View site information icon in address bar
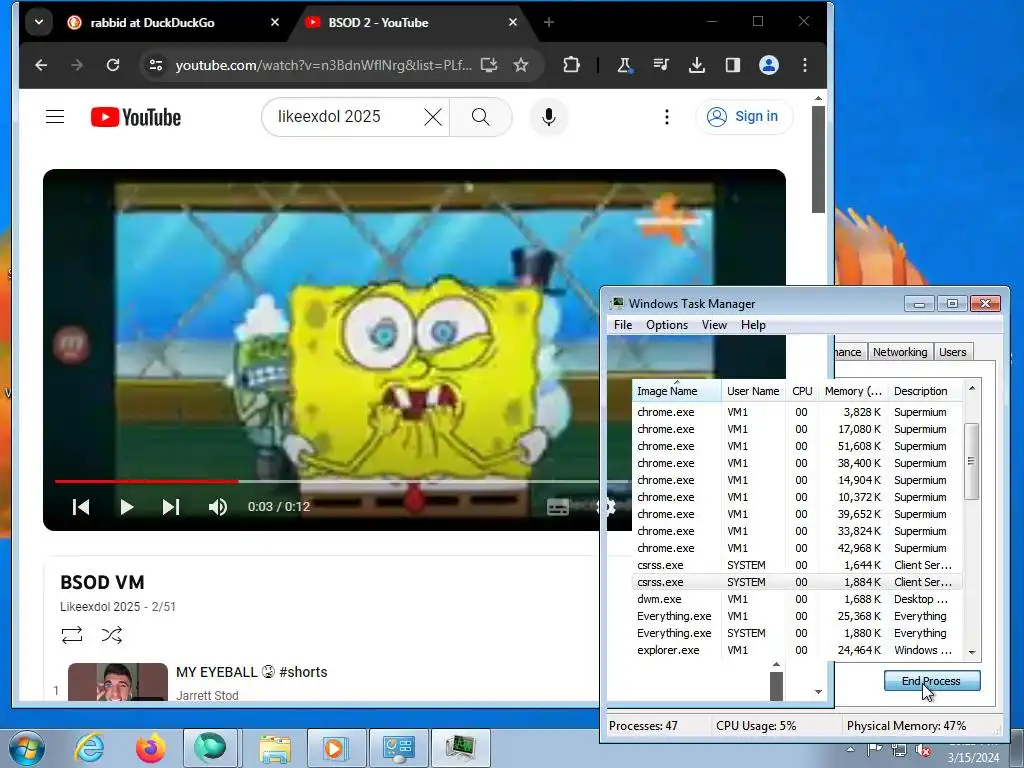This screenshot has height=768, width=1024. 155,65
